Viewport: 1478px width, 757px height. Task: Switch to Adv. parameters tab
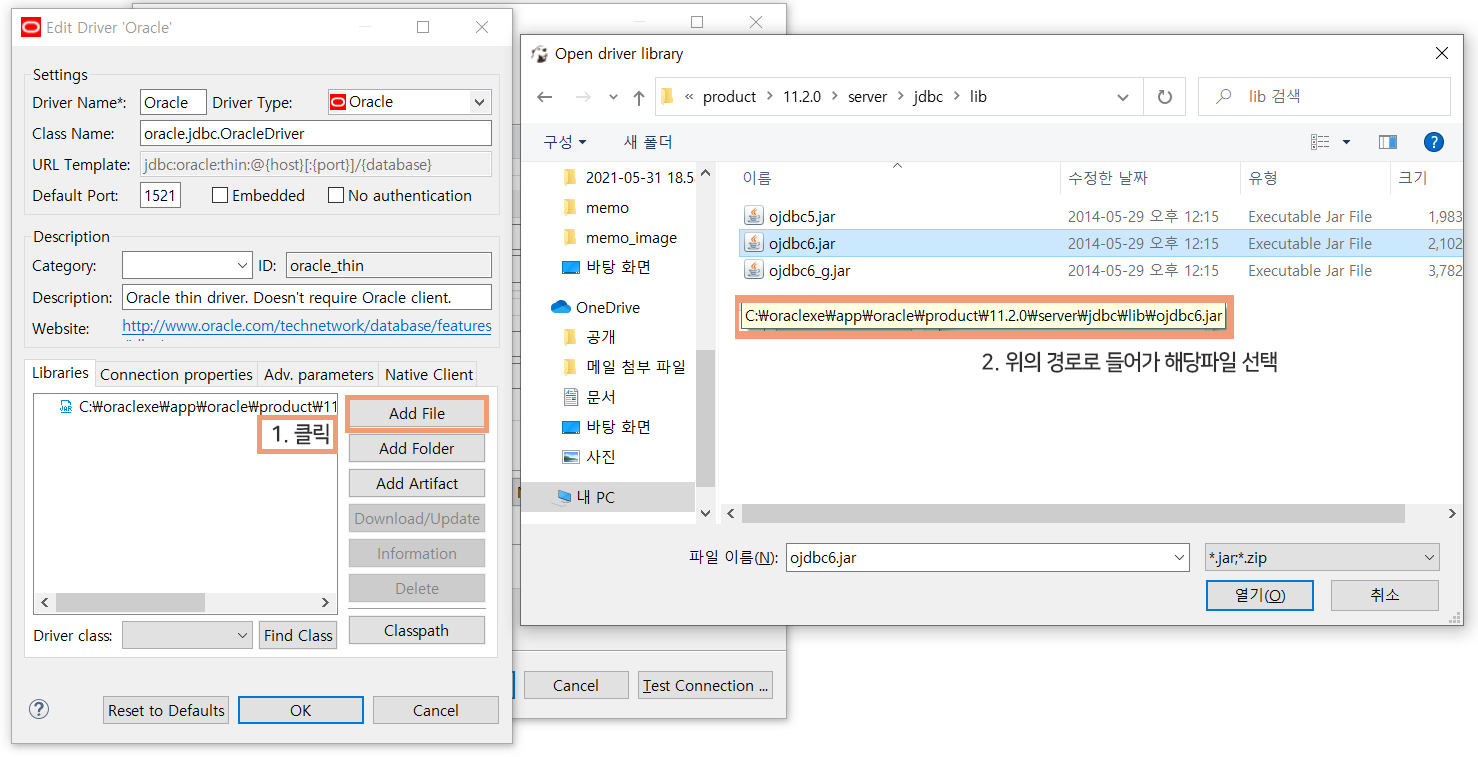[319, 374]
